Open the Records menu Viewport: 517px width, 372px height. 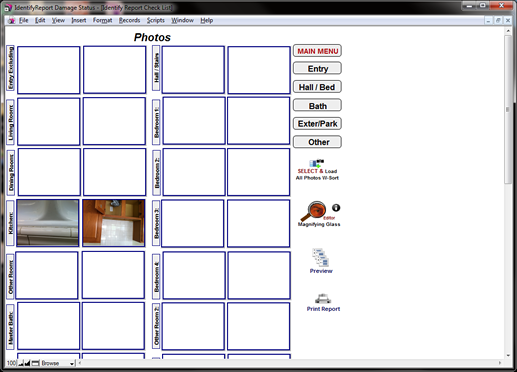pyautogui.click(x=129, y=20)
